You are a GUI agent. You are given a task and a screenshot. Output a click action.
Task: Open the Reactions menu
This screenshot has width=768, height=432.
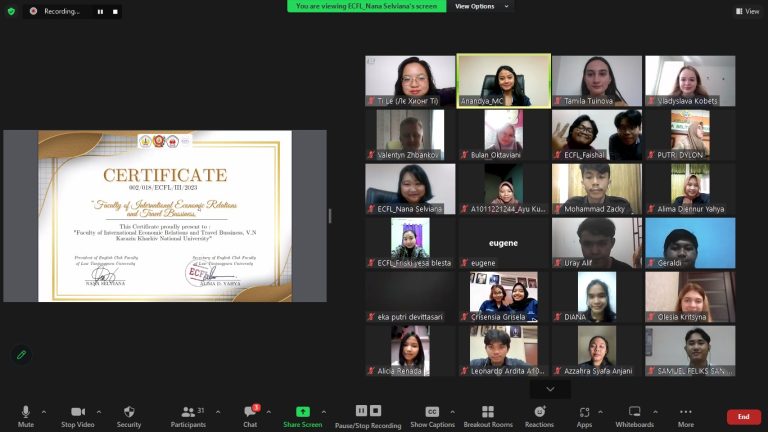coord(539,415)
